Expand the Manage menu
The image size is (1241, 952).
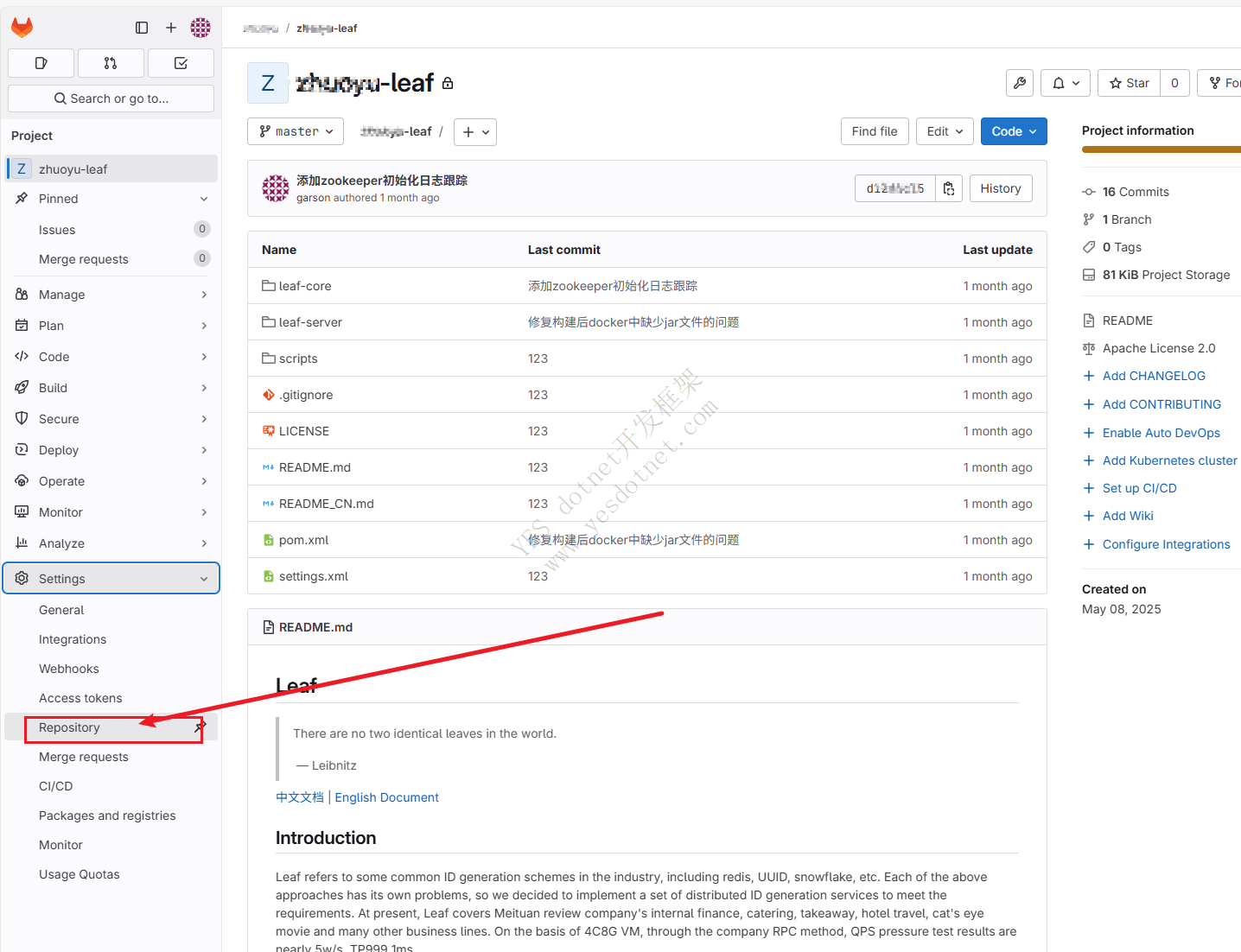click(111, 295)
